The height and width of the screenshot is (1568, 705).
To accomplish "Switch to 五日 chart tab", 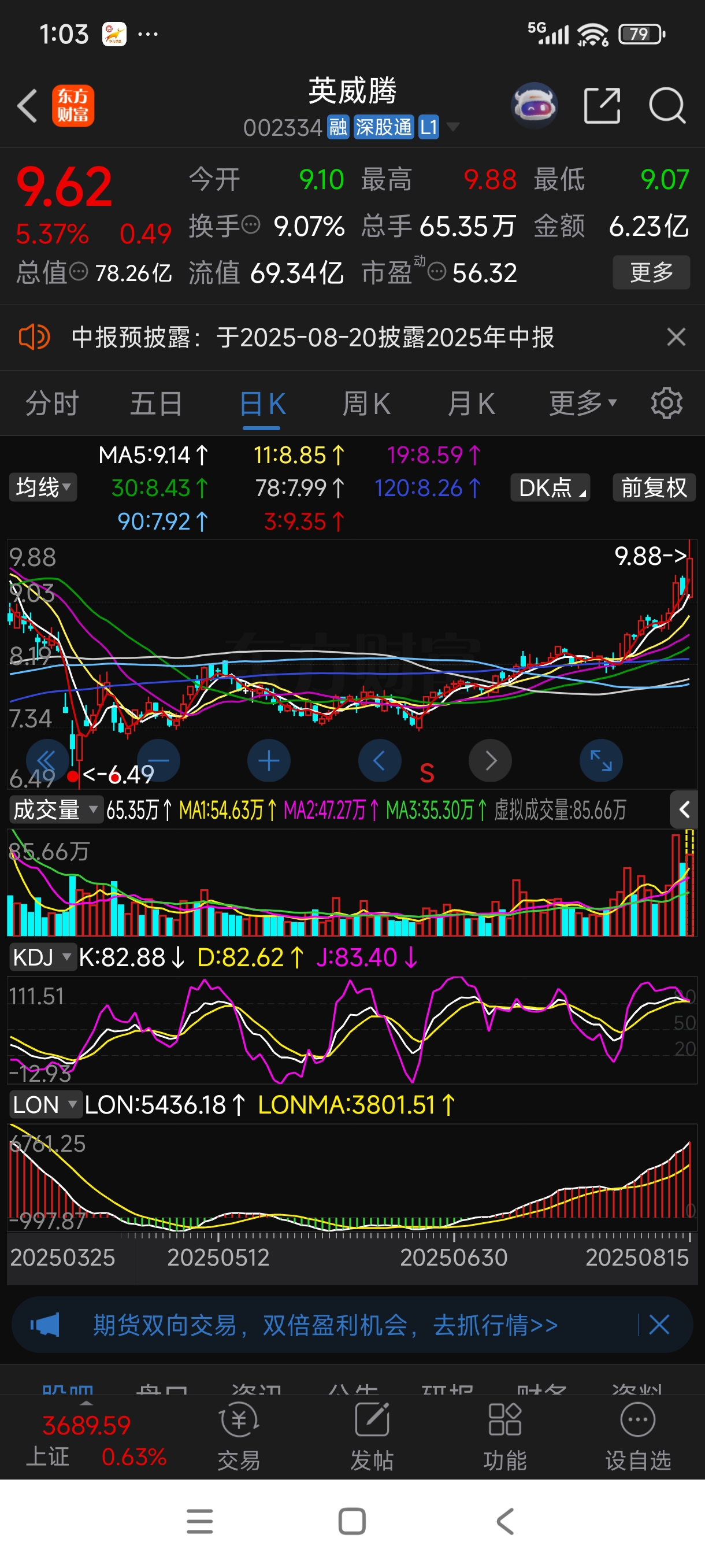I will coord(157,403).
